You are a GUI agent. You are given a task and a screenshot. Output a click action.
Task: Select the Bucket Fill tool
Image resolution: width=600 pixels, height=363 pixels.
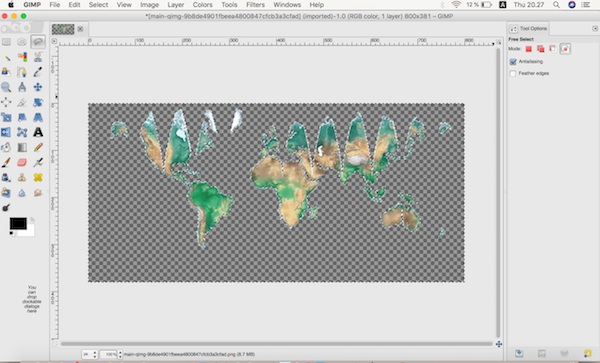coord(6,147)
